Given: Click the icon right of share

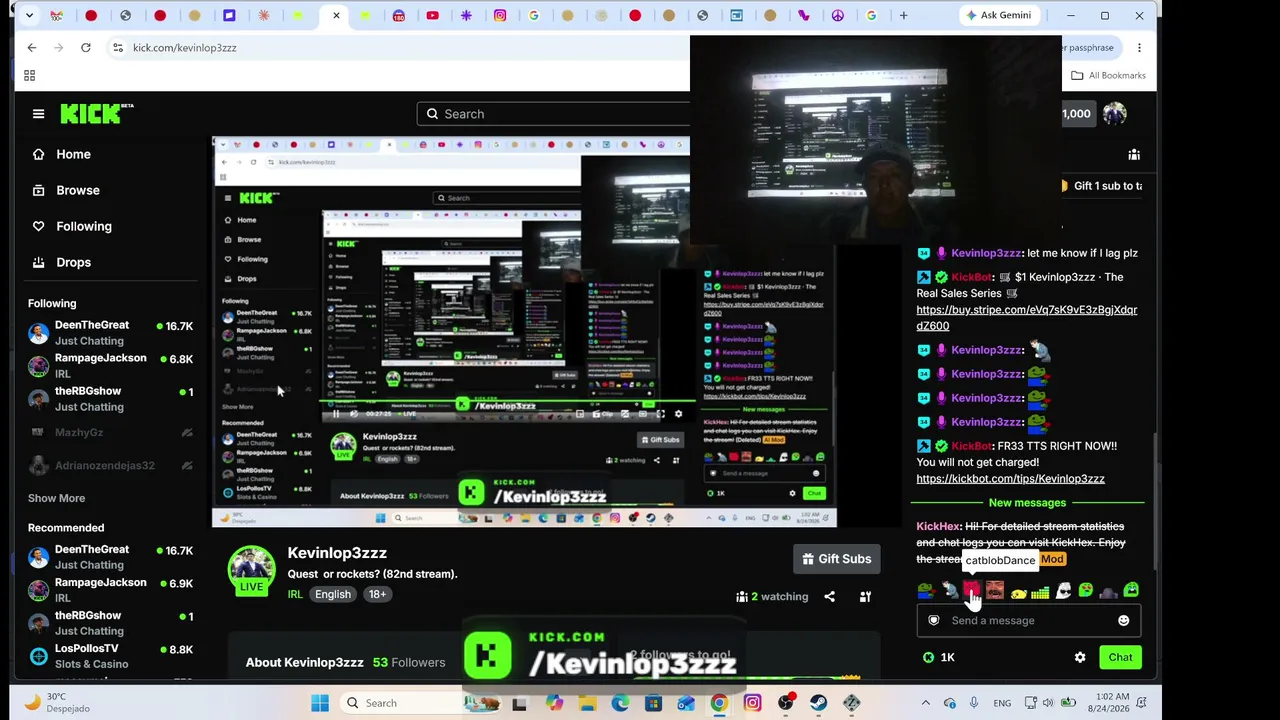Looking at the screenshot, I should [865, 597].
